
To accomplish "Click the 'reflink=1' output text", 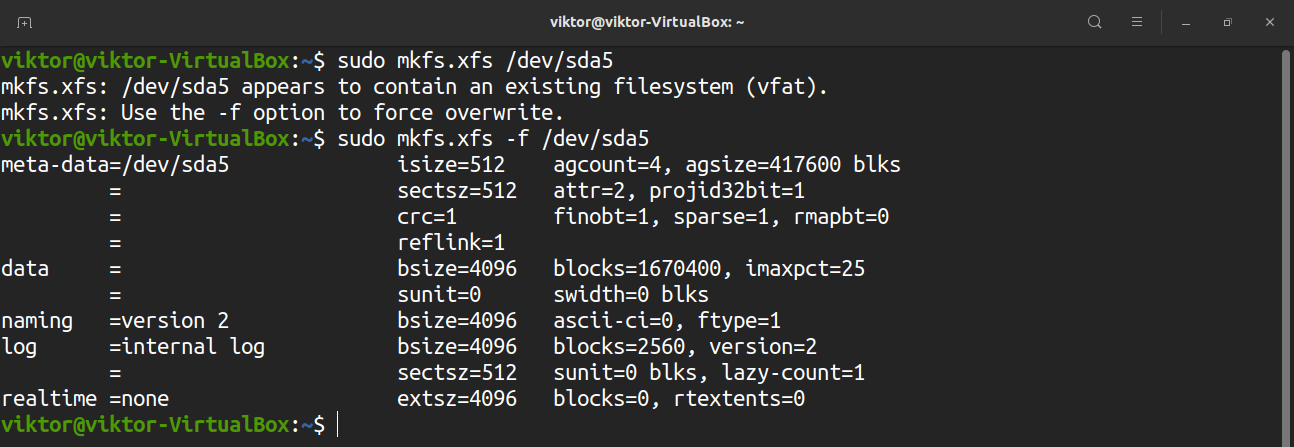I will click(451, 242).
